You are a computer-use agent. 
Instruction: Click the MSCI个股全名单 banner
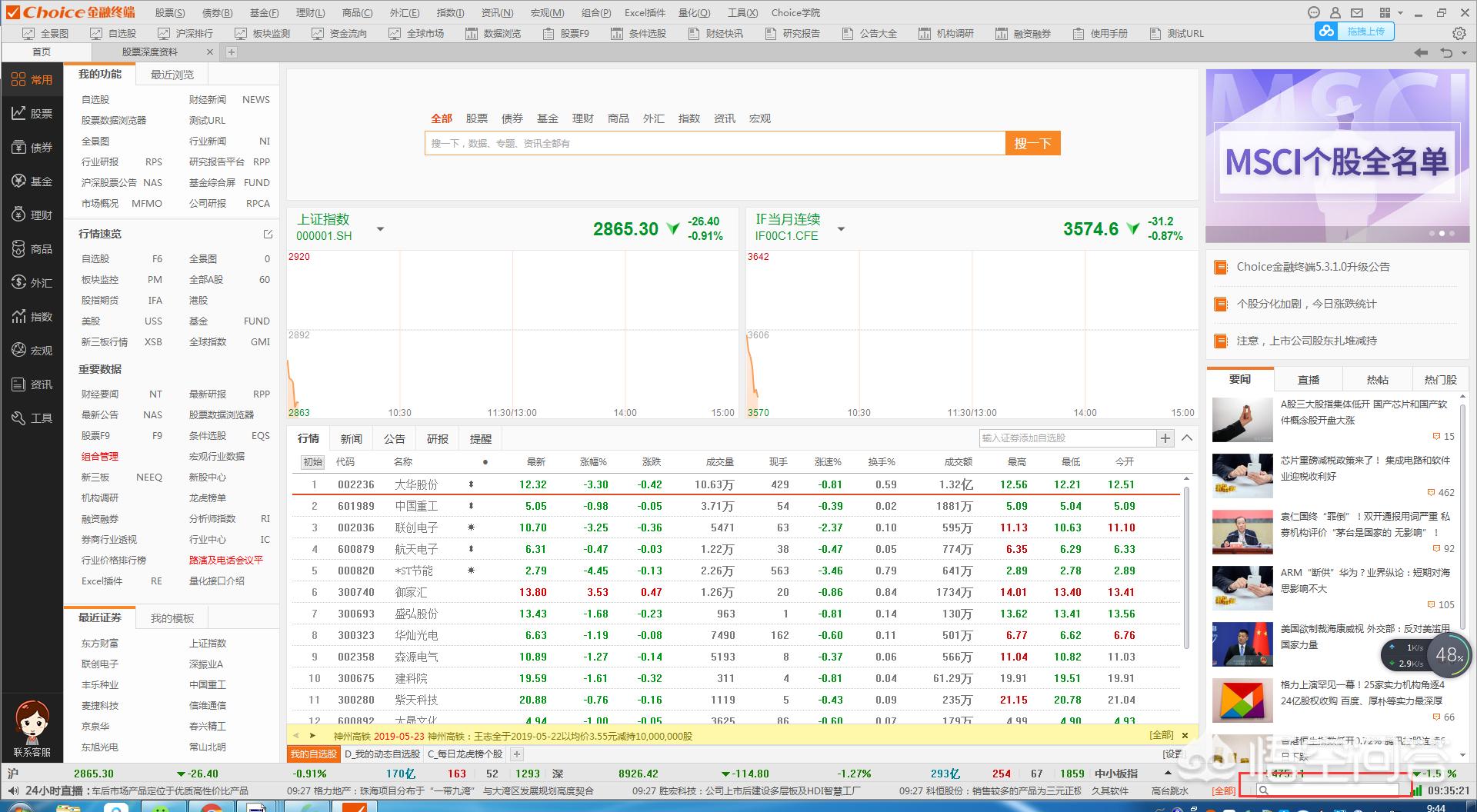coord(1337,156)
